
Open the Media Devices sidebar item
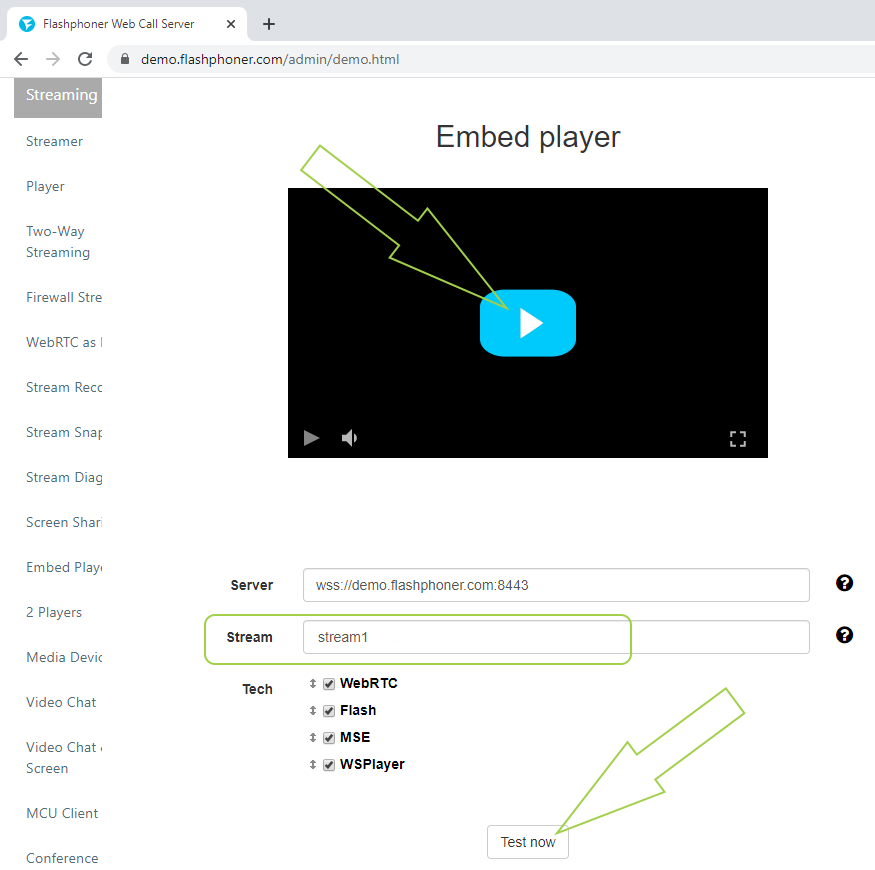64,657
